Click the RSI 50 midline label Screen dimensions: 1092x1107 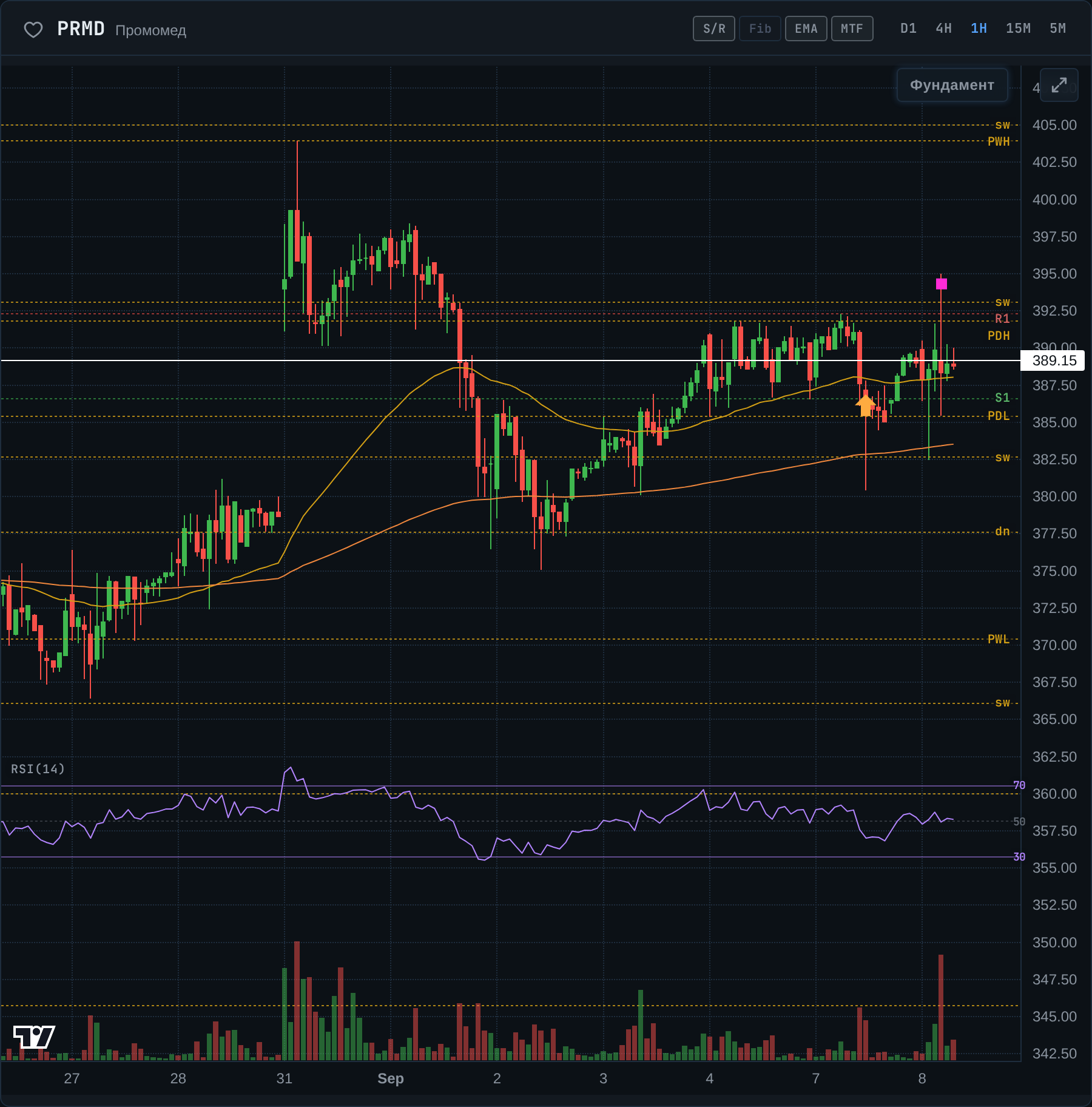[x=1019, y=822]
